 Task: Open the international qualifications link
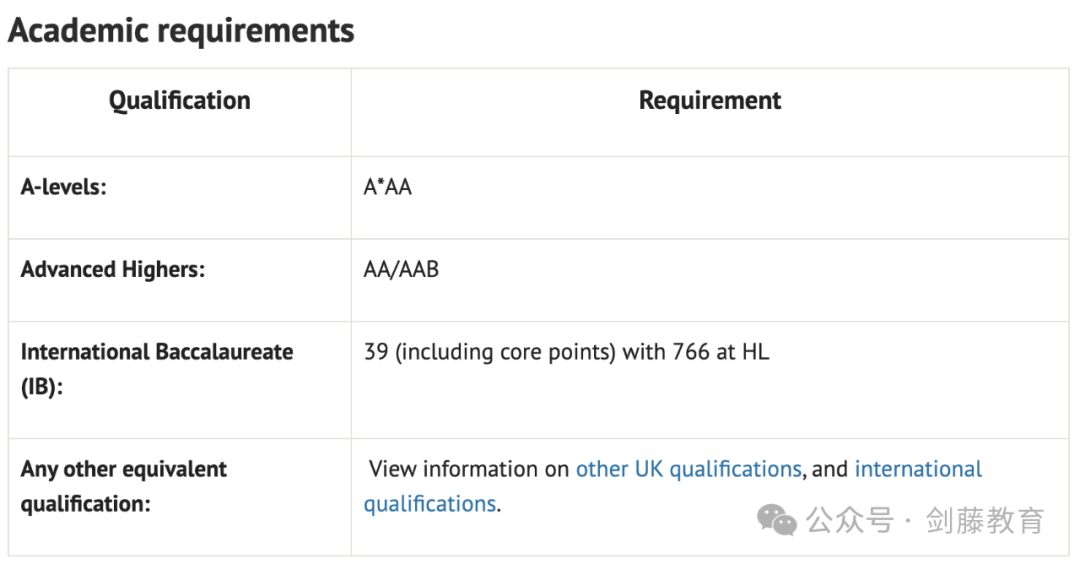click(918, 469)
